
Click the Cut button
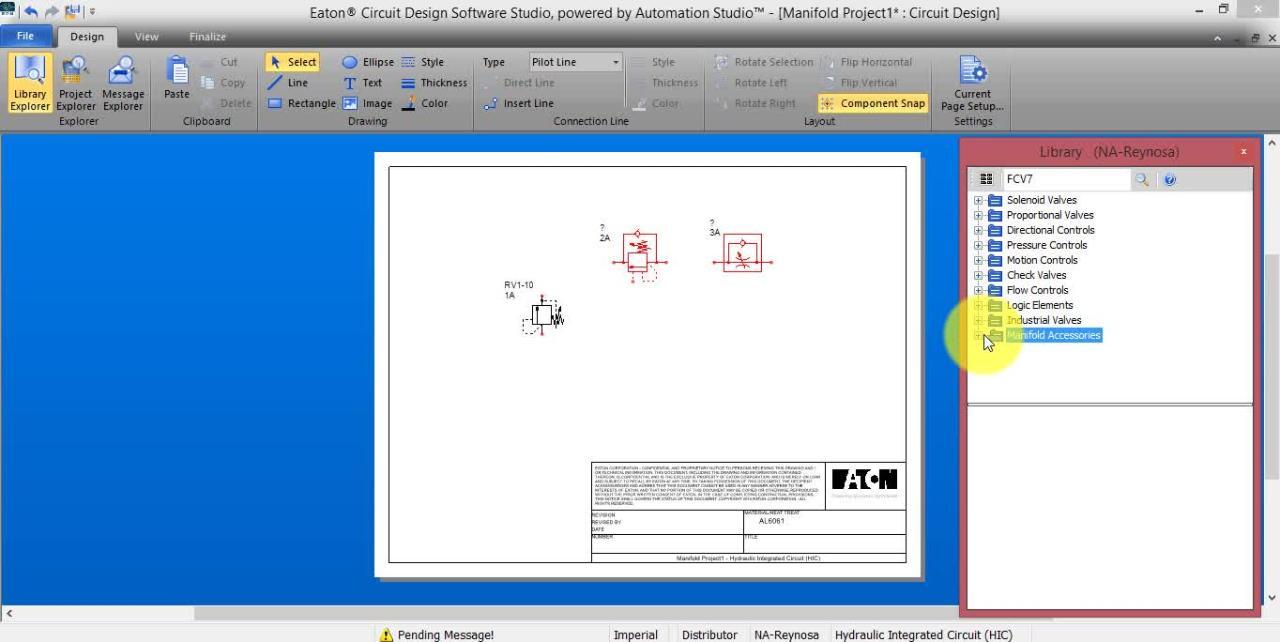(x=221, y=62)
